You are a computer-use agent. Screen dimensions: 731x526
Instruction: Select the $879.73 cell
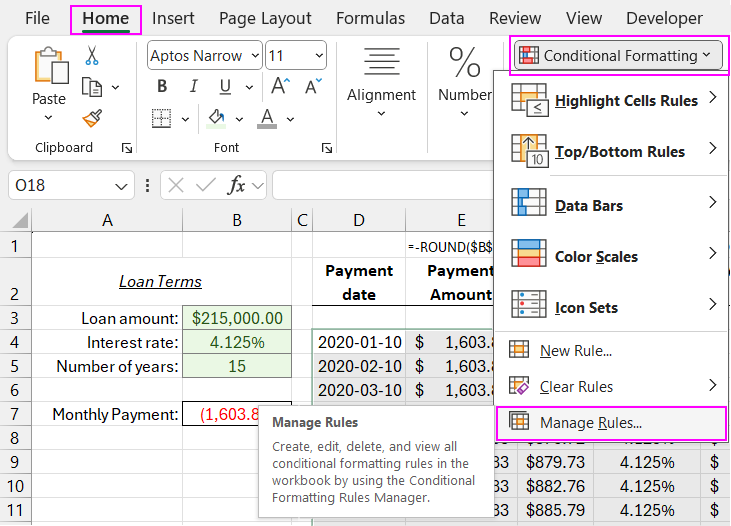coord(555,462)
